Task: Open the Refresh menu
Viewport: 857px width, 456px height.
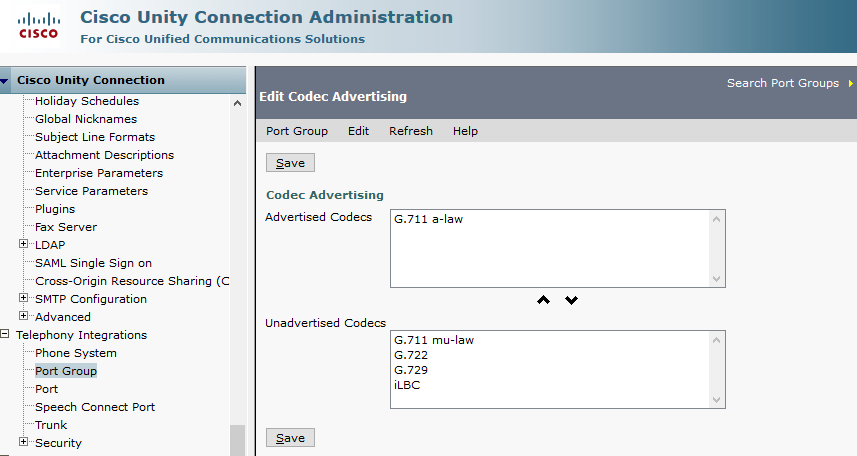Action: point(411,131)
